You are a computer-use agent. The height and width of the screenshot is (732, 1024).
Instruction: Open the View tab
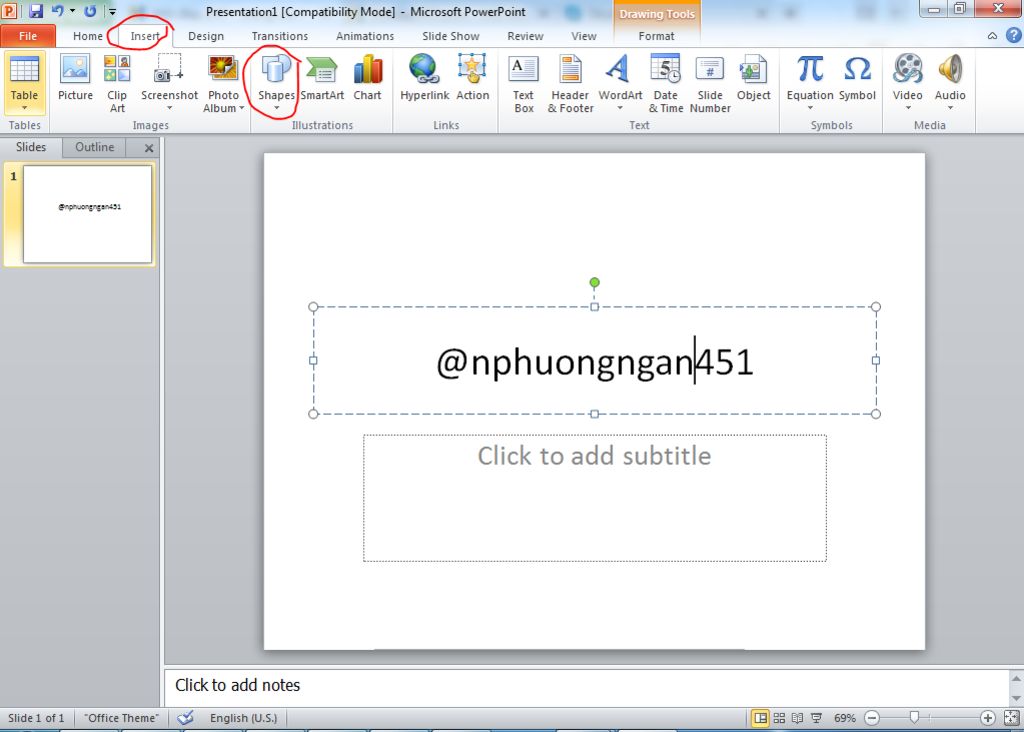tap(583, 36)
